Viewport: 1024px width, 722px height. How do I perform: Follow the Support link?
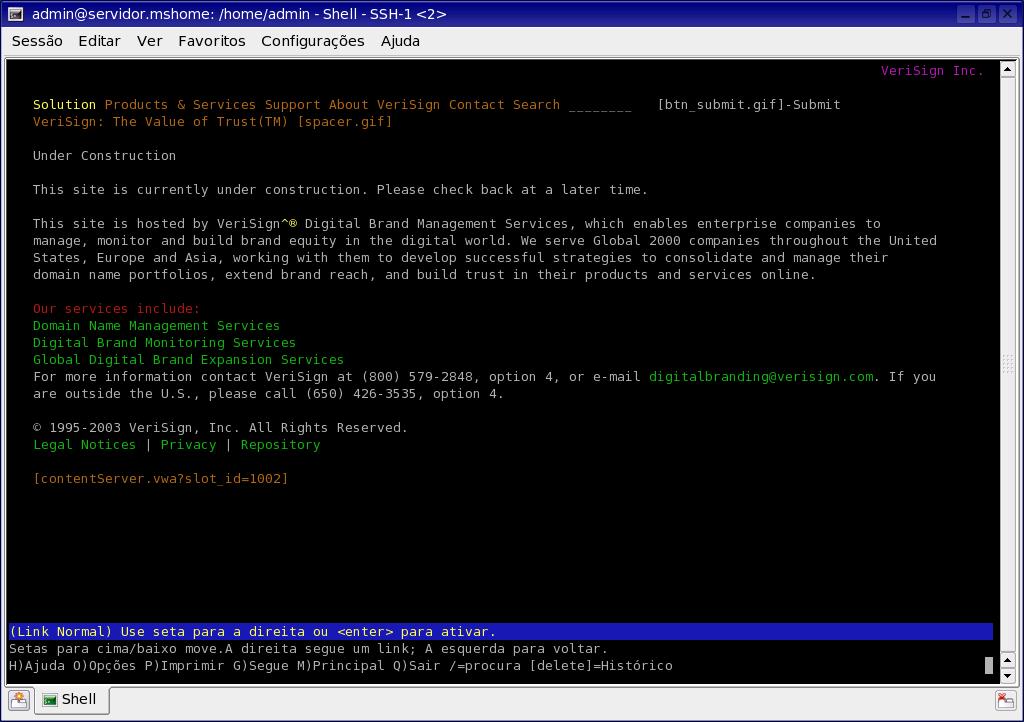pos(293,104)
